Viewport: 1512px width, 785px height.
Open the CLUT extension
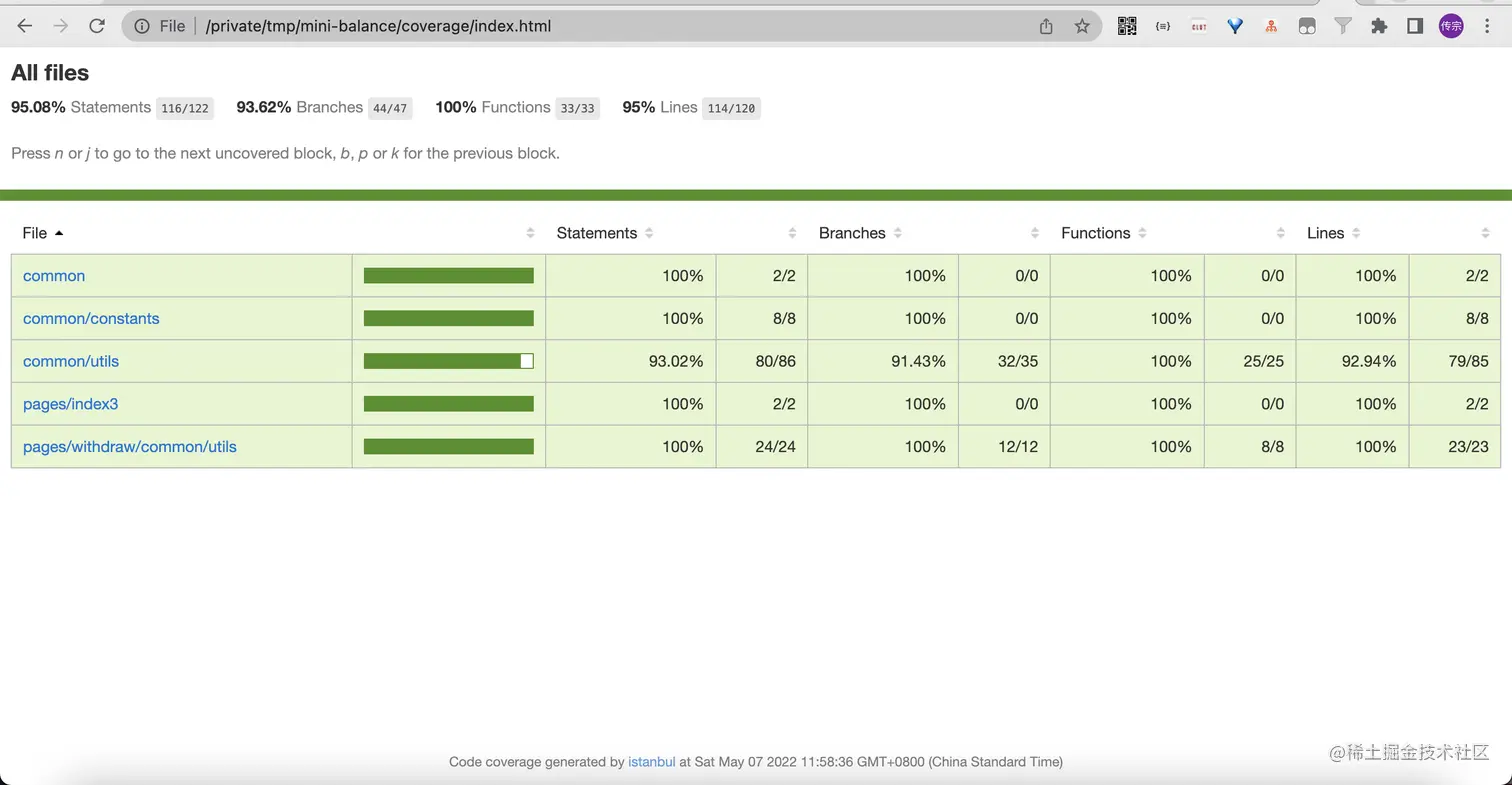[1199, 26]
